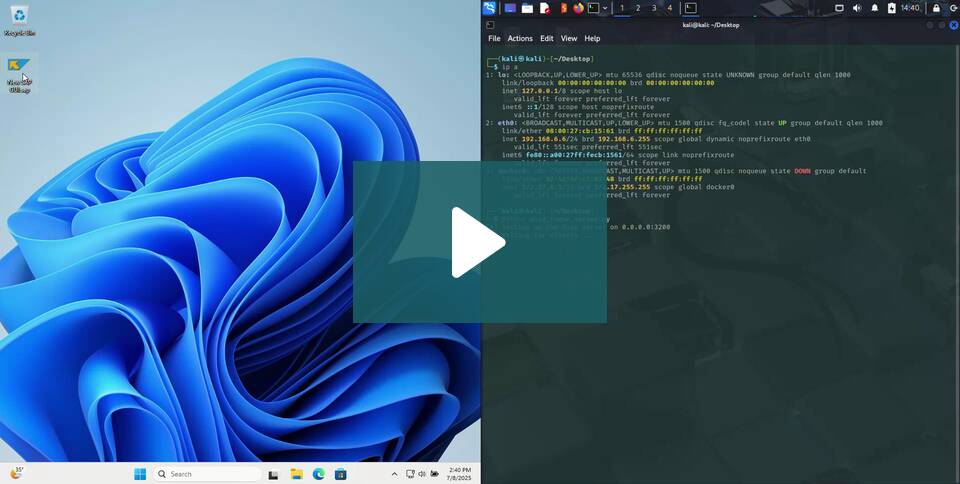This screenshot has width=960, height=484.
Task: Open the terminal Help menu
Action: coord(592,38)
